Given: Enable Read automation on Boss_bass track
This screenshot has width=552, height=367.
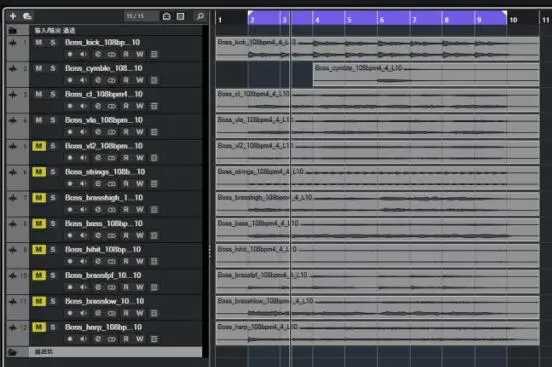Looking at the screenshot, I should click(x=126, y=235).
